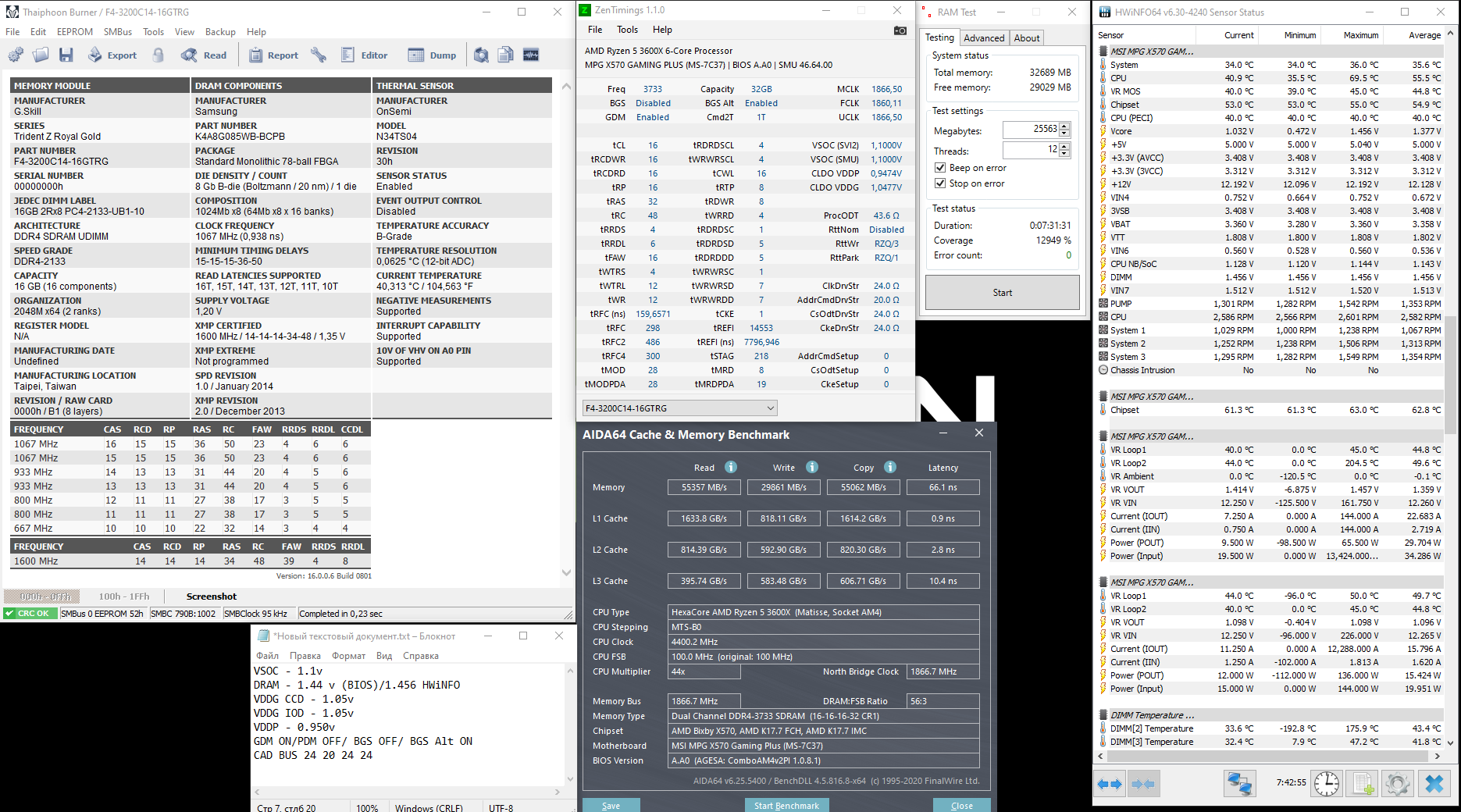The image size is (1461, 812).
Task: Open the Справка menu in Notepad
Action: coord(421,656)
